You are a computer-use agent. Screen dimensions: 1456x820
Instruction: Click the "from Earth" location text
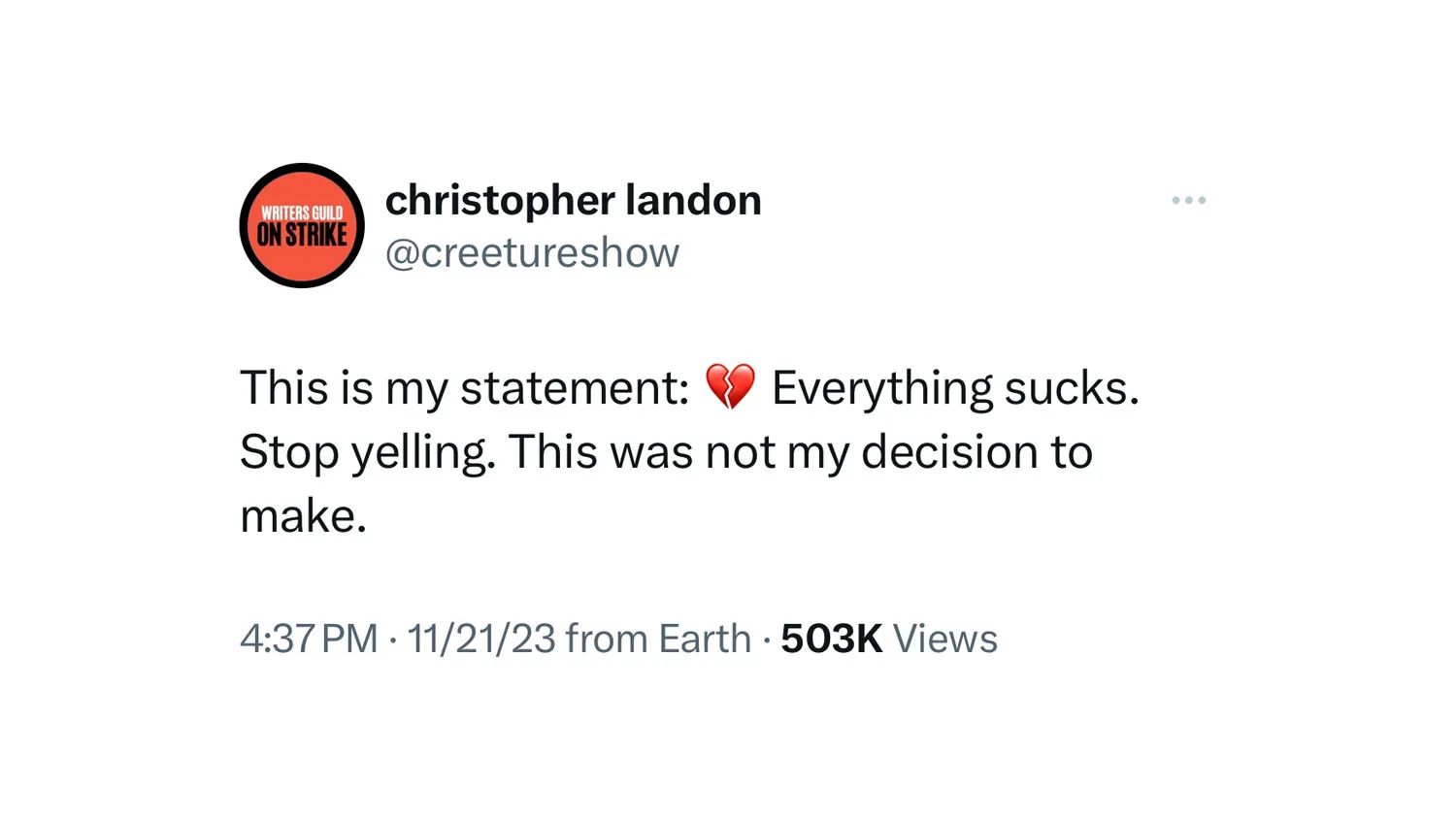click(x=658, y=639)
